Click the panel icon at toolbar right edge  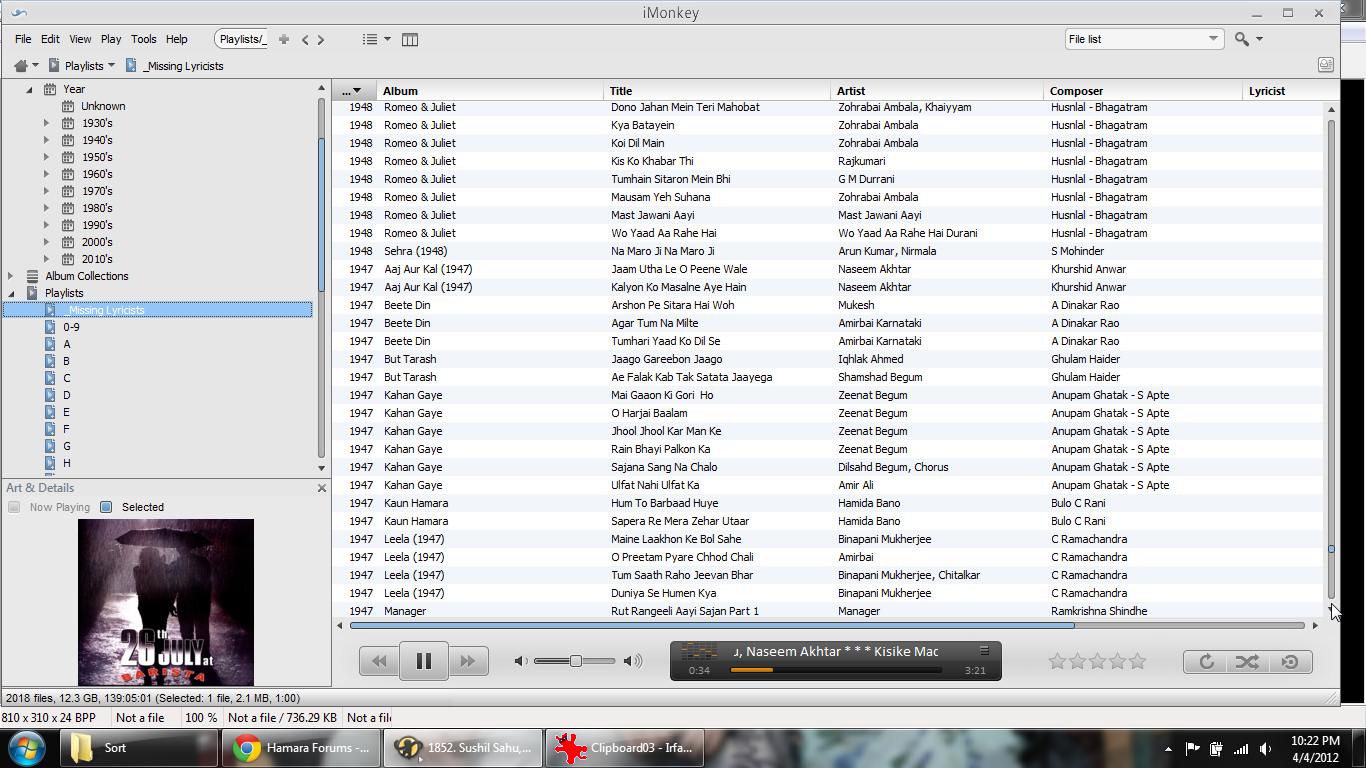(1326, 65)
